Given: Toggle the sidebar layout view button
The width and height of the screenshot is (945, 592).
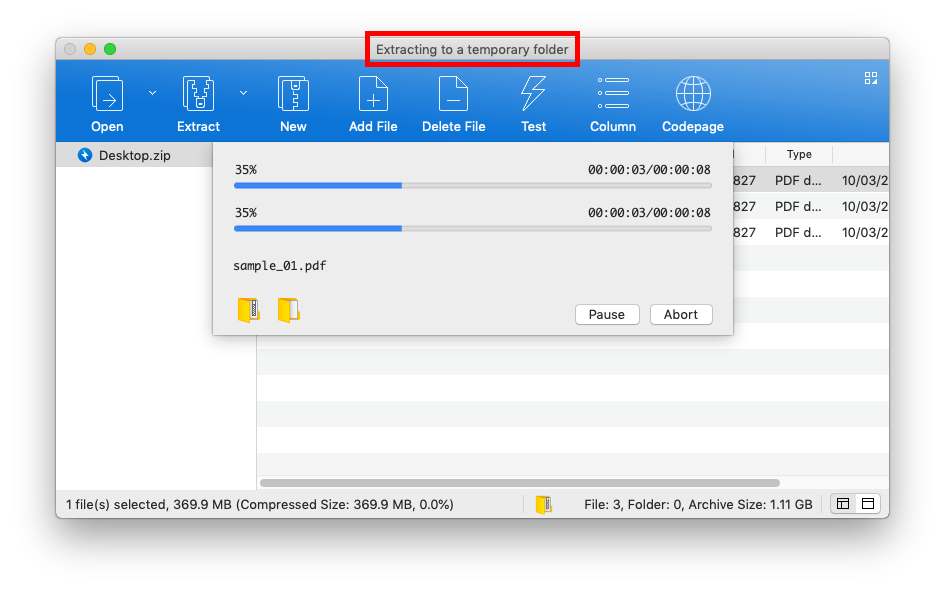Looking at the screenshot, I should click(843, 504).
